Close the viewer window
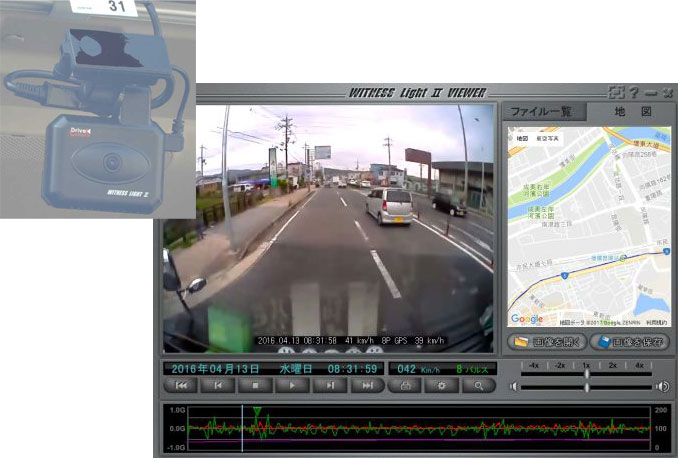The height and width of the screenshot is (458, 678). coord(668,93)
